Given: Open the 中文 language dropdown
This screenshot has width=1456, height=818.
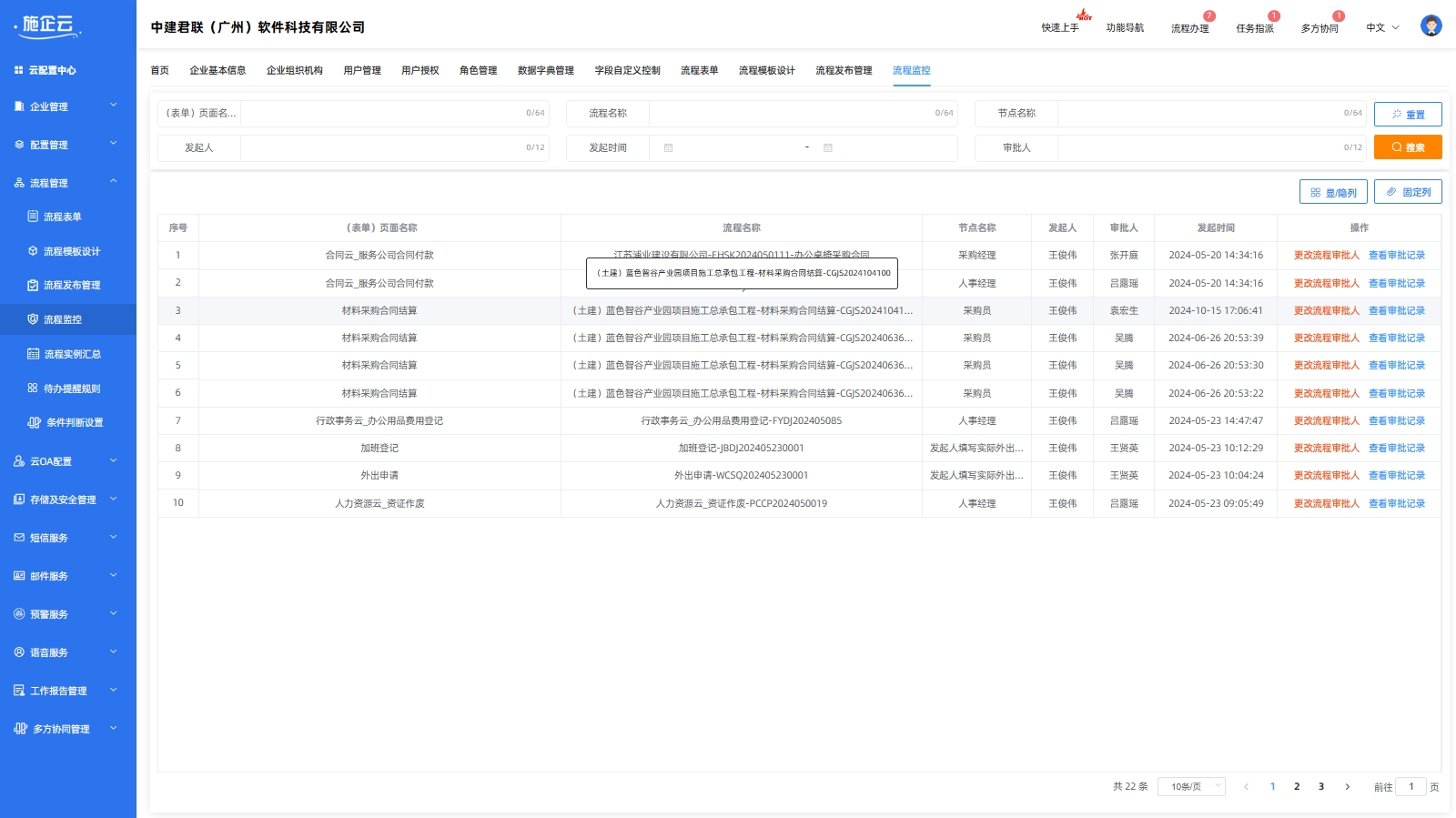Looking at the screenshot, I should pyautogui.click(x=1382, y=28).
